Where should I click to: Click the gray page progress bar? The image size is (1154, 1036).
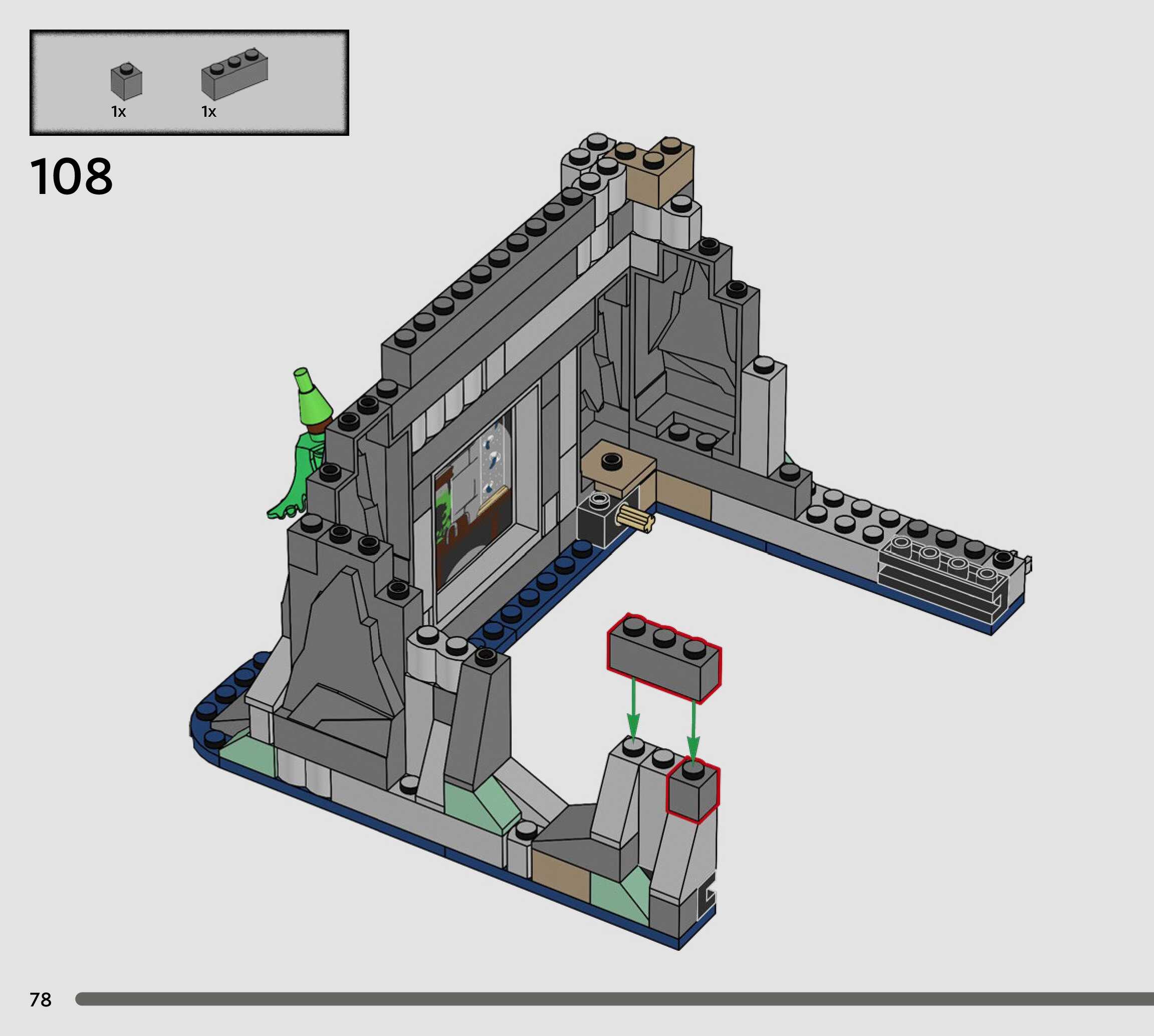point(613,998)
